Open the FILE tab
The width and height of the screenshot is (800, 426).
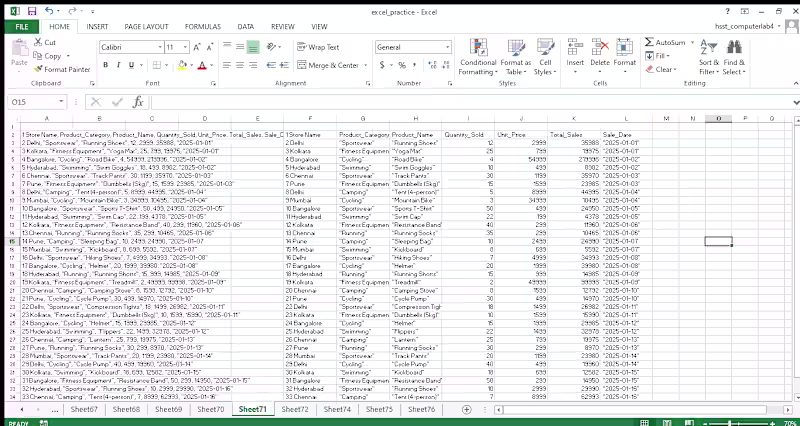[22, 27]
